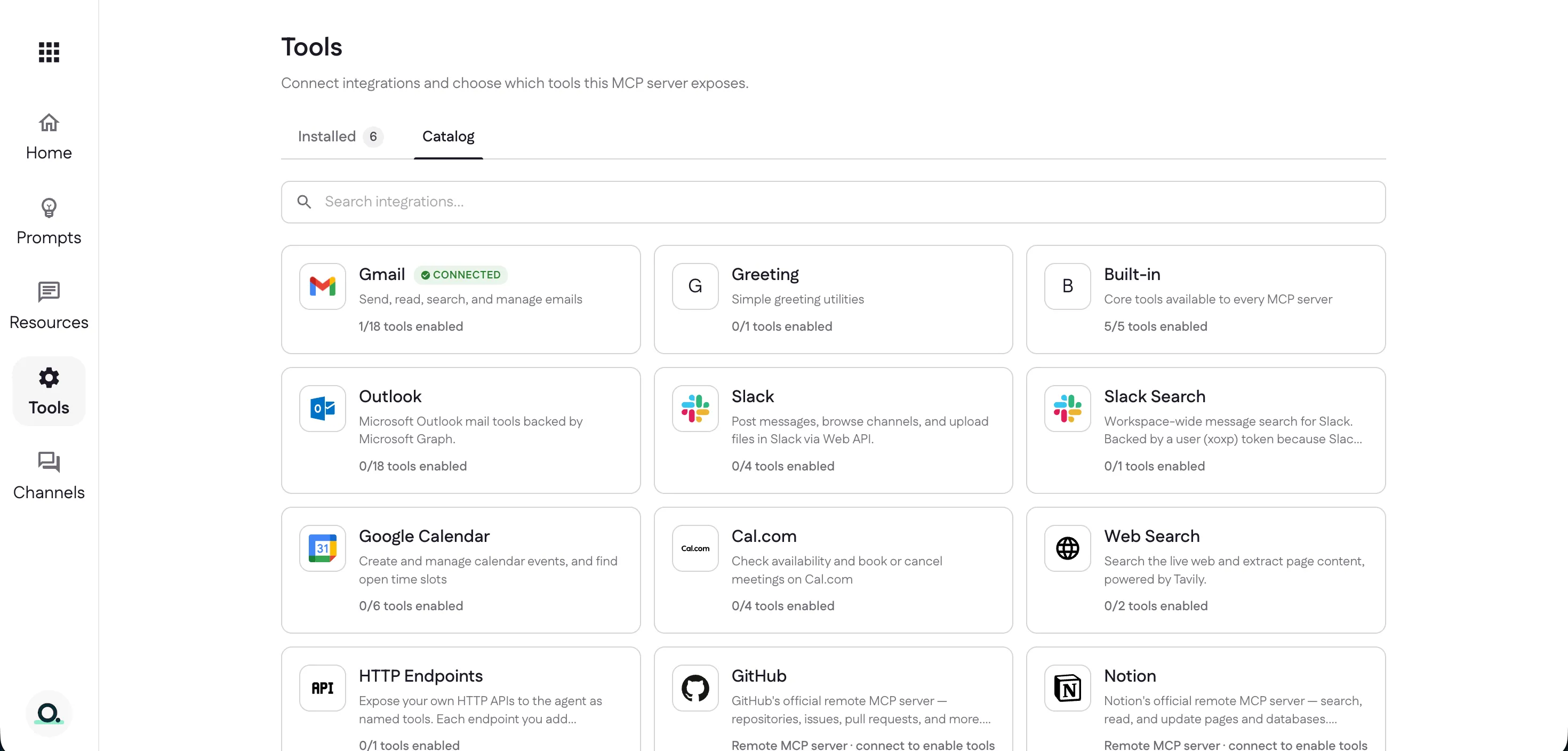Open Resources section in the sidebar
This screenshot has width=1568, height=751.
point(49,306)
